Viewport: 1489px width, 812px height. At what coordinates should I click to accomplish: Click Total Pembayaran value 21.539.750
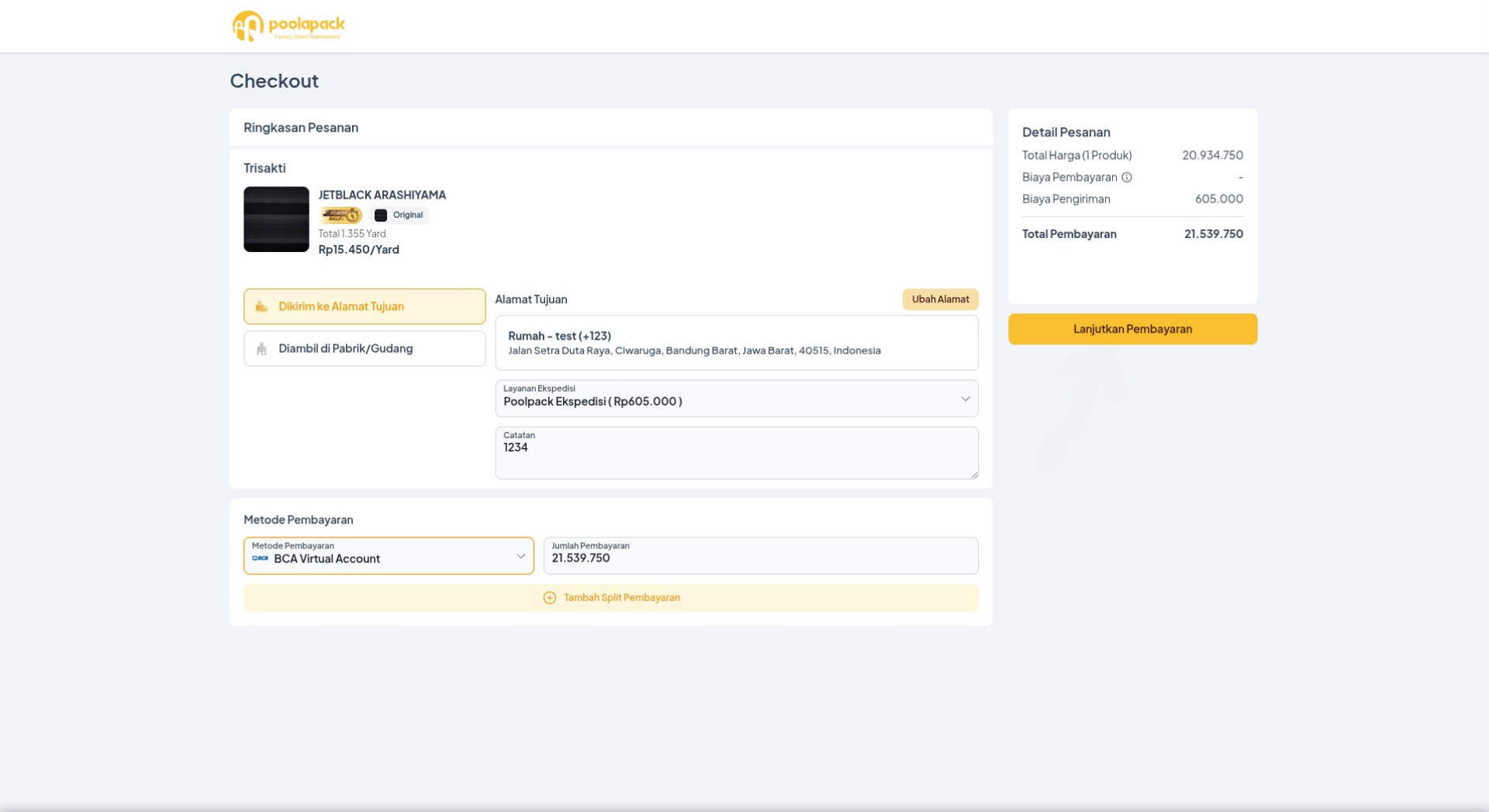[1214, 234]
